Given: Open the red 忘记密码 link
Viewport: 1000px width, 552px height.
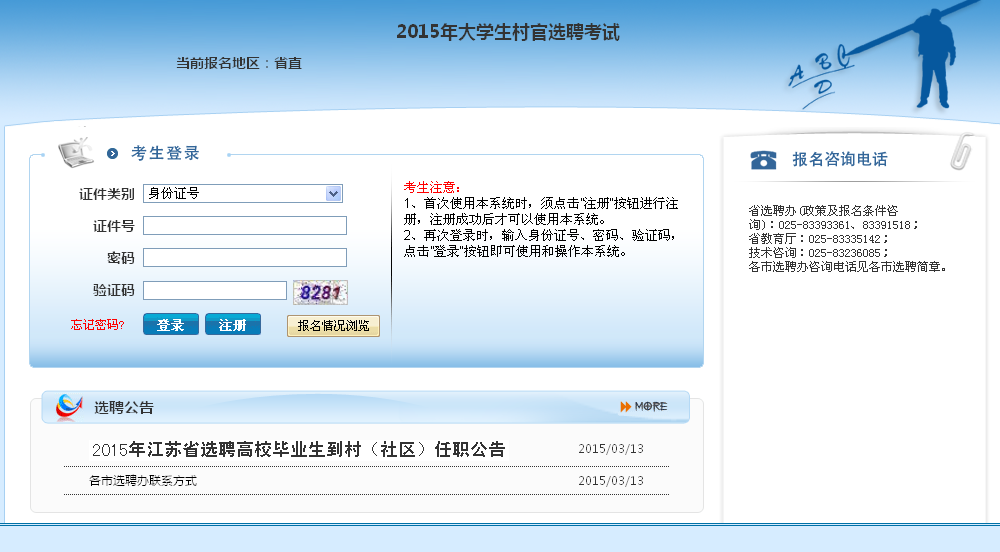Looking at the screenshot, I should coord(97,325).
